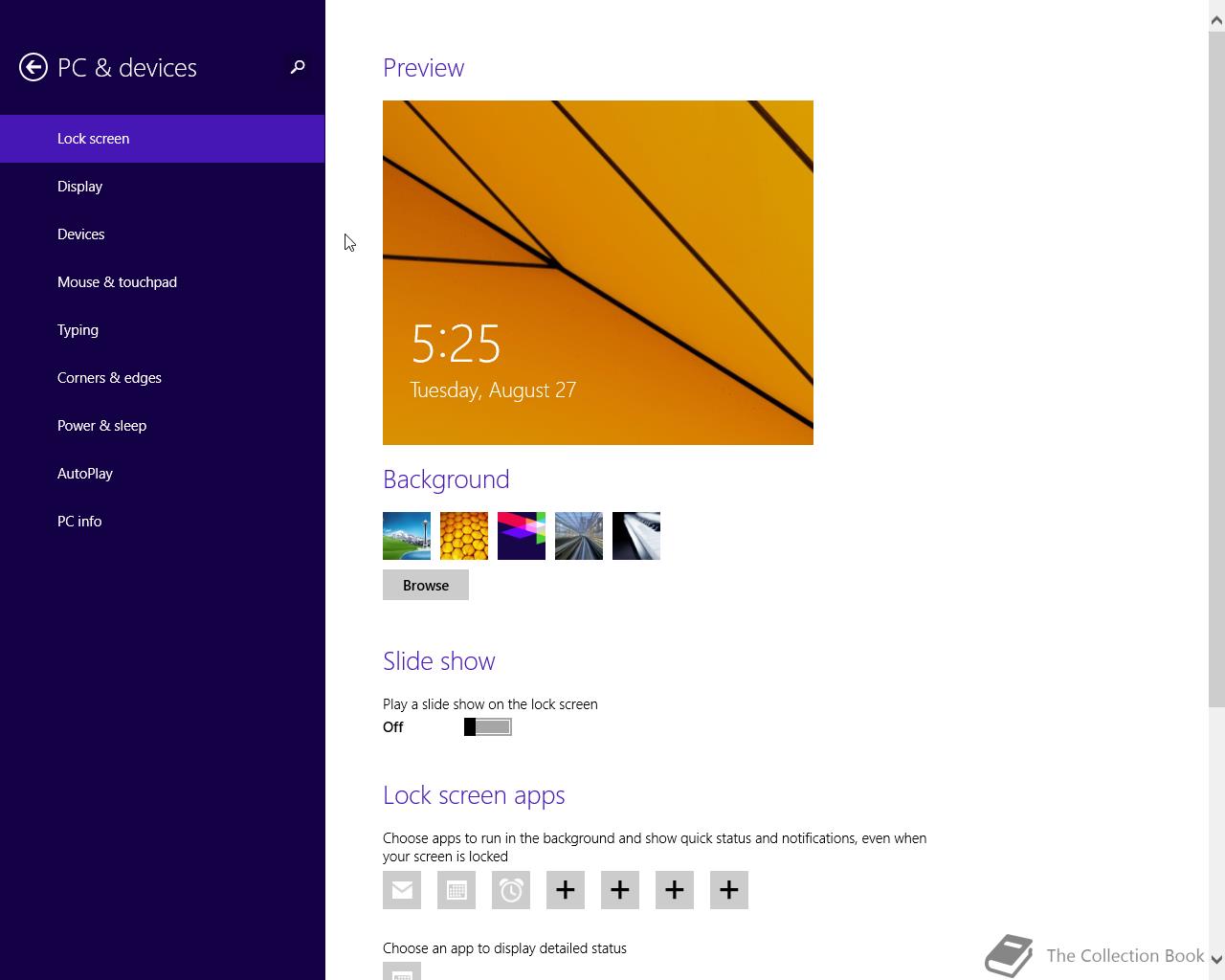This screenshot has height=980, width=1225.
Task: Choose the honeycomb background thumbnail
Action: (464, 536)
